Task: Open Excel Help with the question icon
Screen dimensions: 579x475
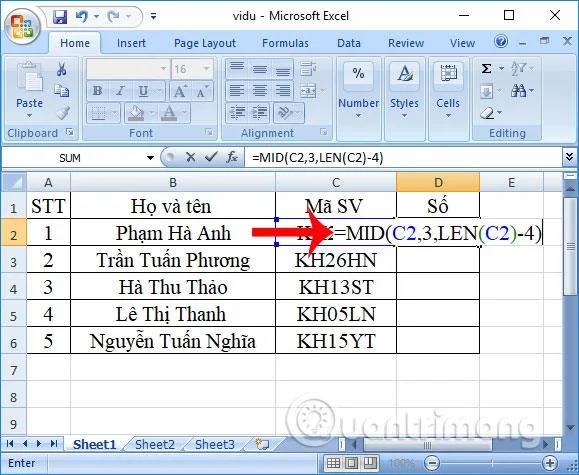Action: coord(501,41)
